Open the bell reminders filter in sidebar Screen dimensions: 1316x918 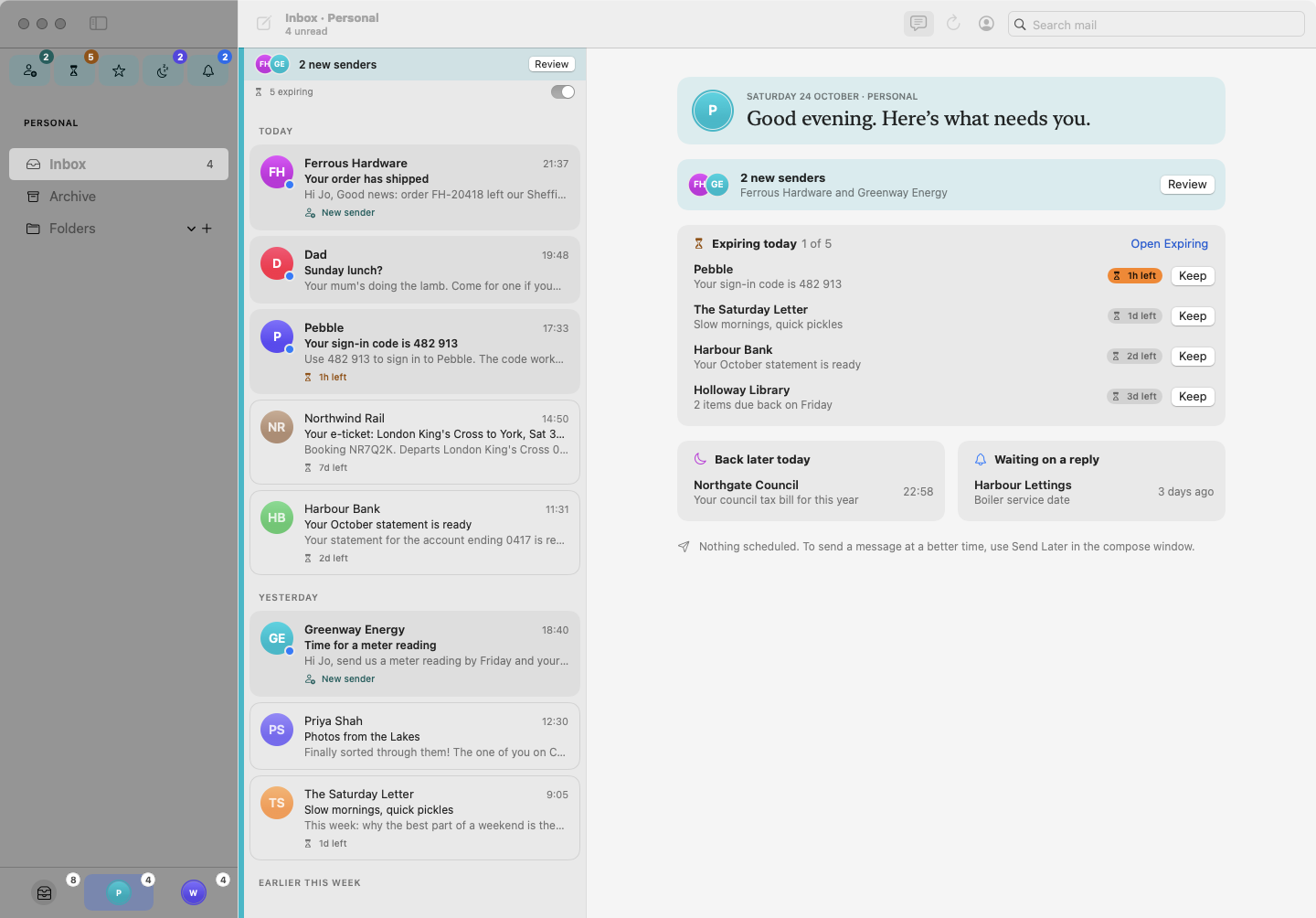(208, 70)
